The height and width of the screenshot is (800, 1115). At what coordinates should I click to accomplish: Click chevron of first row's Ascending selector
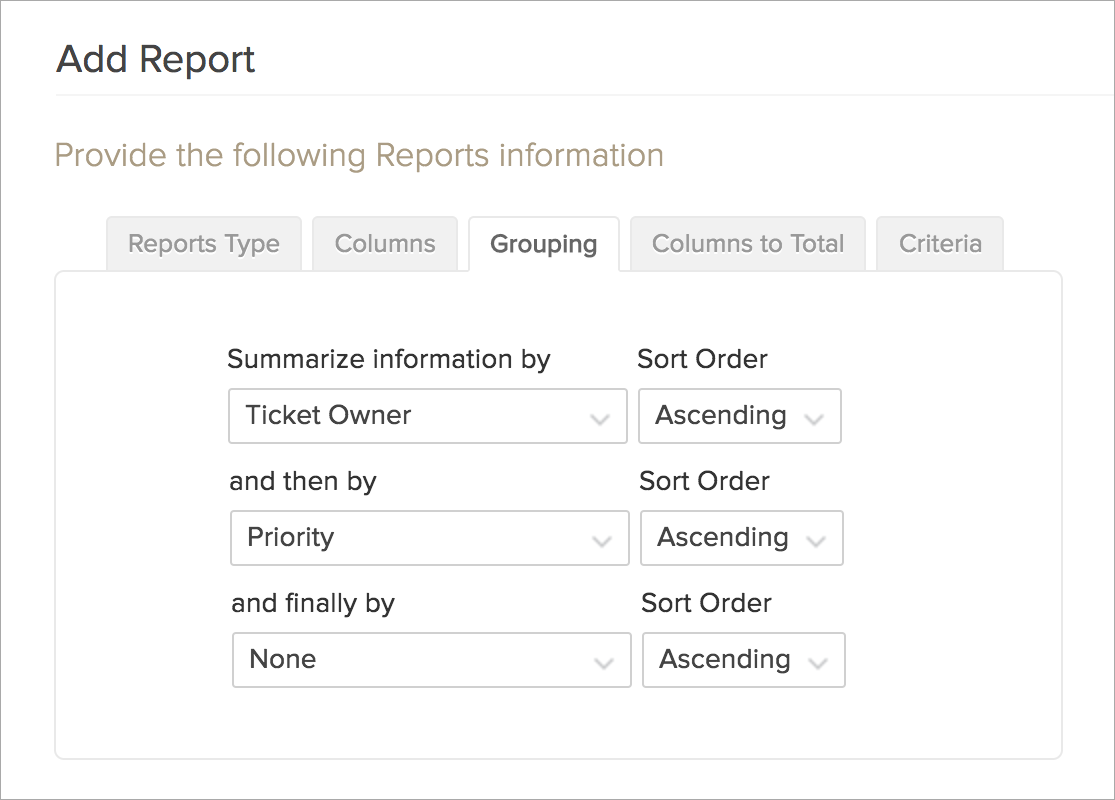814,419
